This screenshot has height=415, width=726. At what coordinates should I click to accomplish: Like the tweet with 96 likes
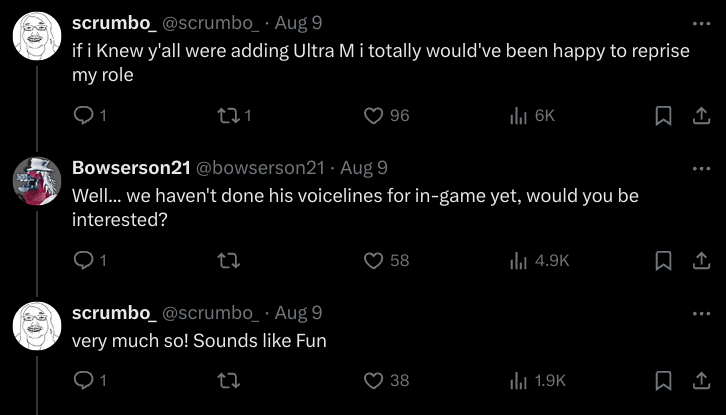374,116
